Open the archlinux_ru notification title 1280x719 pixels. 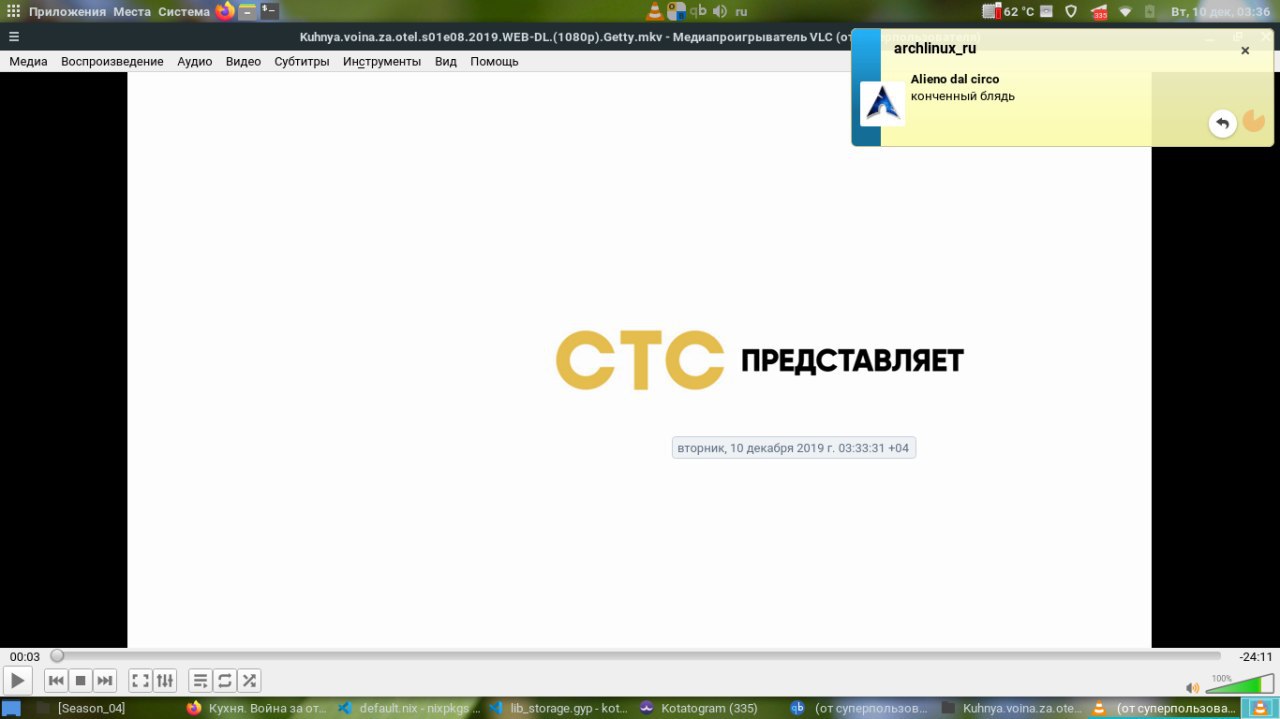(x=935, y=48)
